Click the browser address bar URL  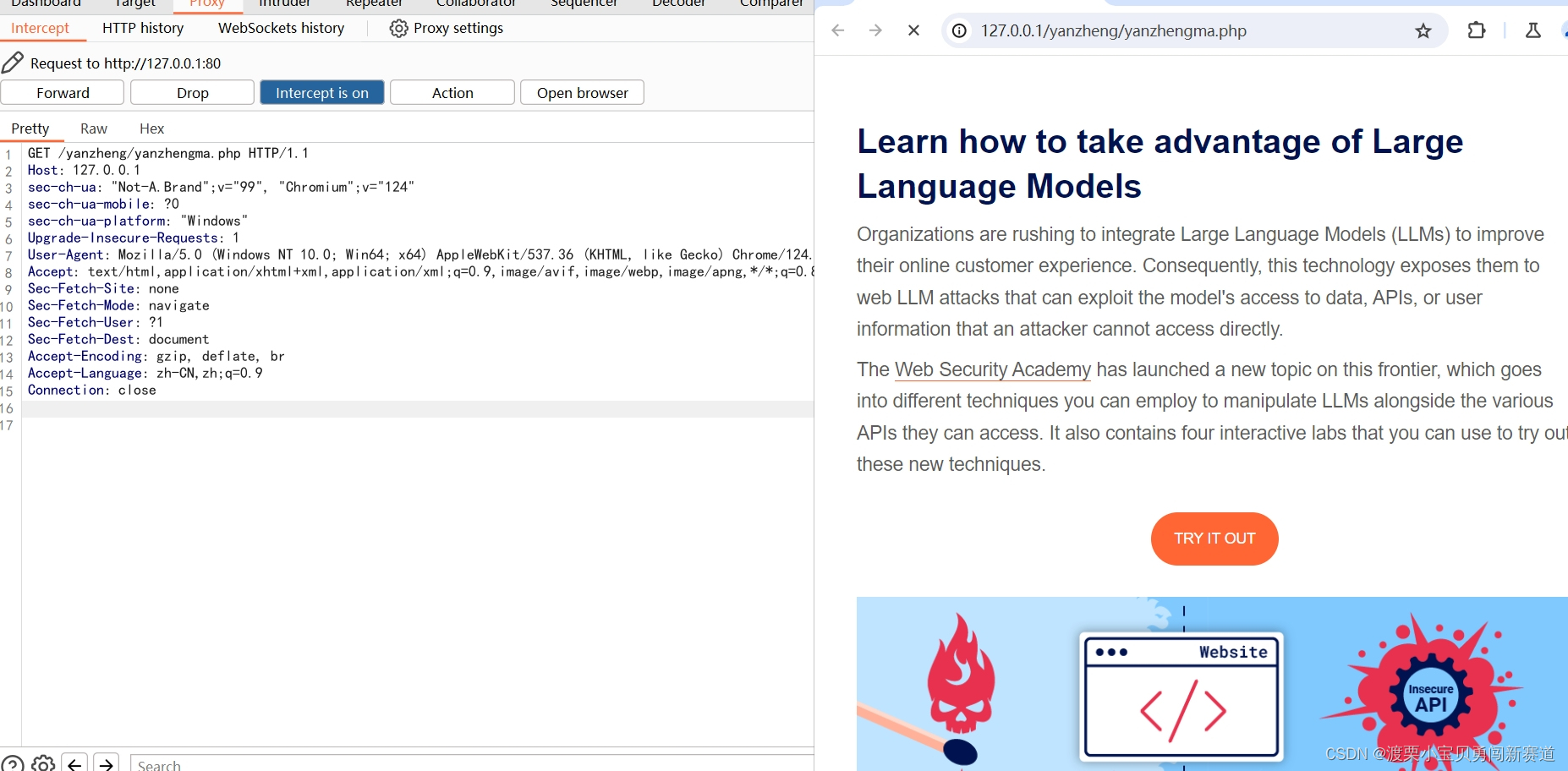tap(1113, 31)
